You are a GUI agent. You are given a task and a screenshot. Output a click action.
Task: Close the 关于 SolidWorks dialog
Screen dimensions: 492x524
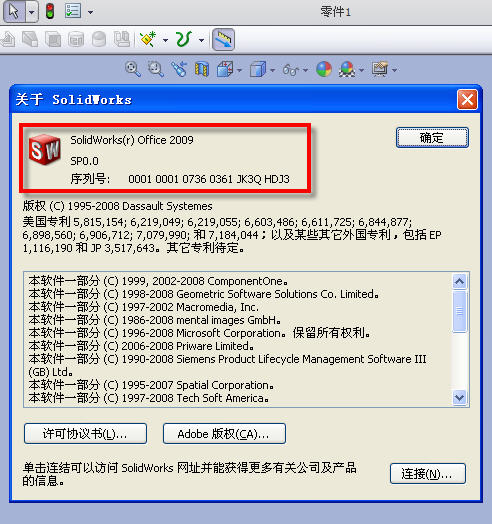pos(467,99)
